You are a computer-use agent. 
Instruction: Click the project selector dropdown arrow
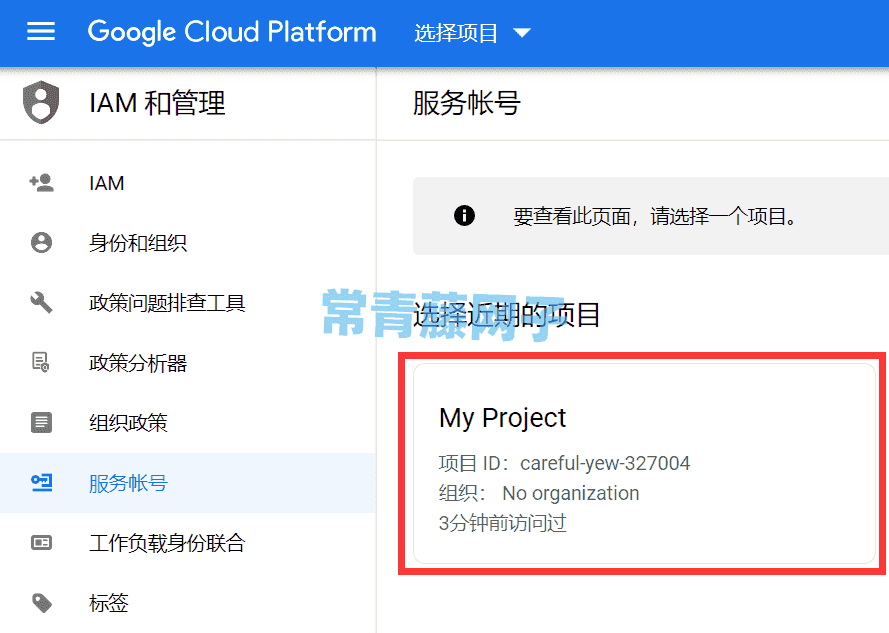[x=522, y=33]
